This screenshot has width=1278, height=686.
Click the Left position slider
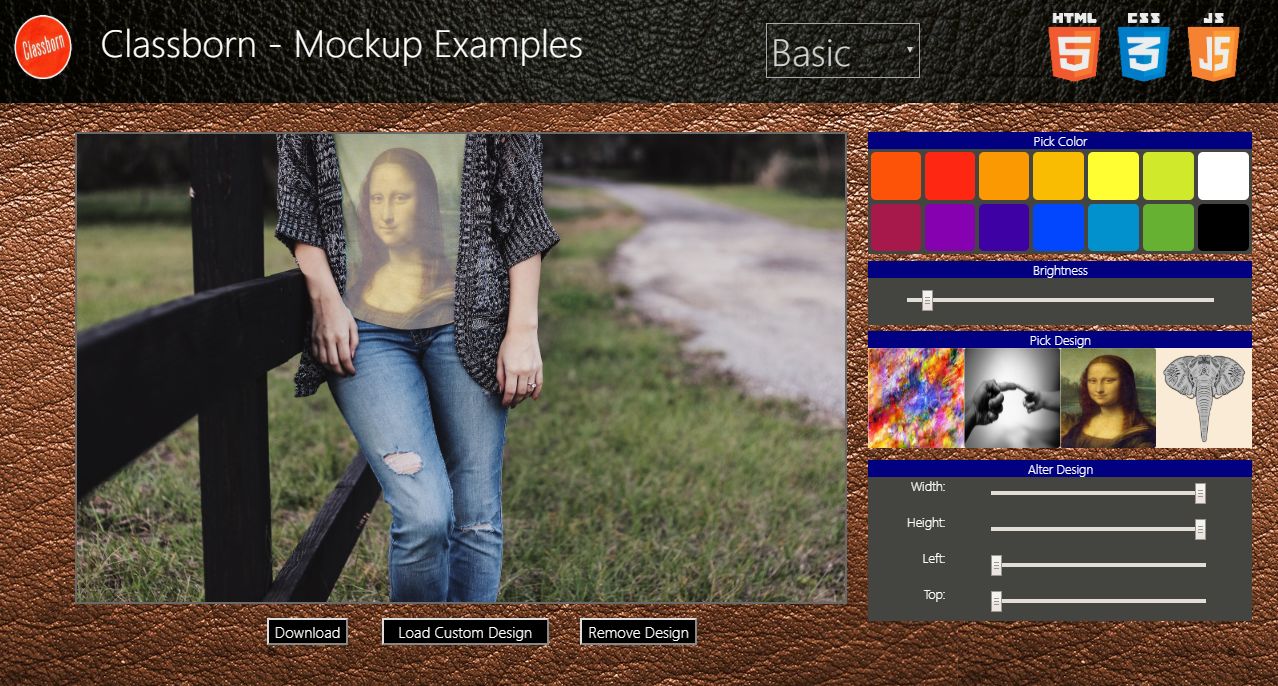click(1098, 565)
